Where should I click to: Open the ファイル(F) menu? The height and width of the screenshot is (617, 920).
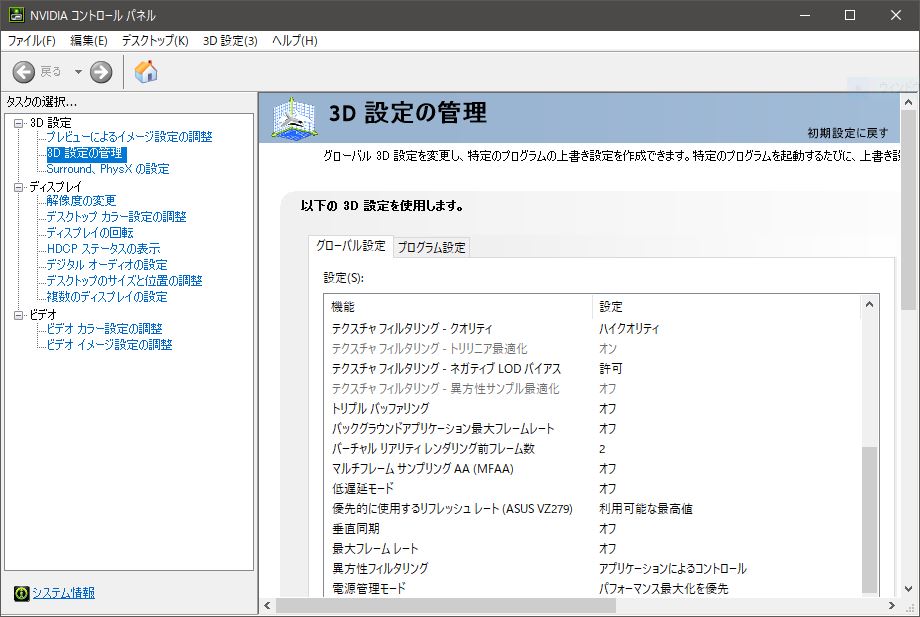tap(32, 40)
